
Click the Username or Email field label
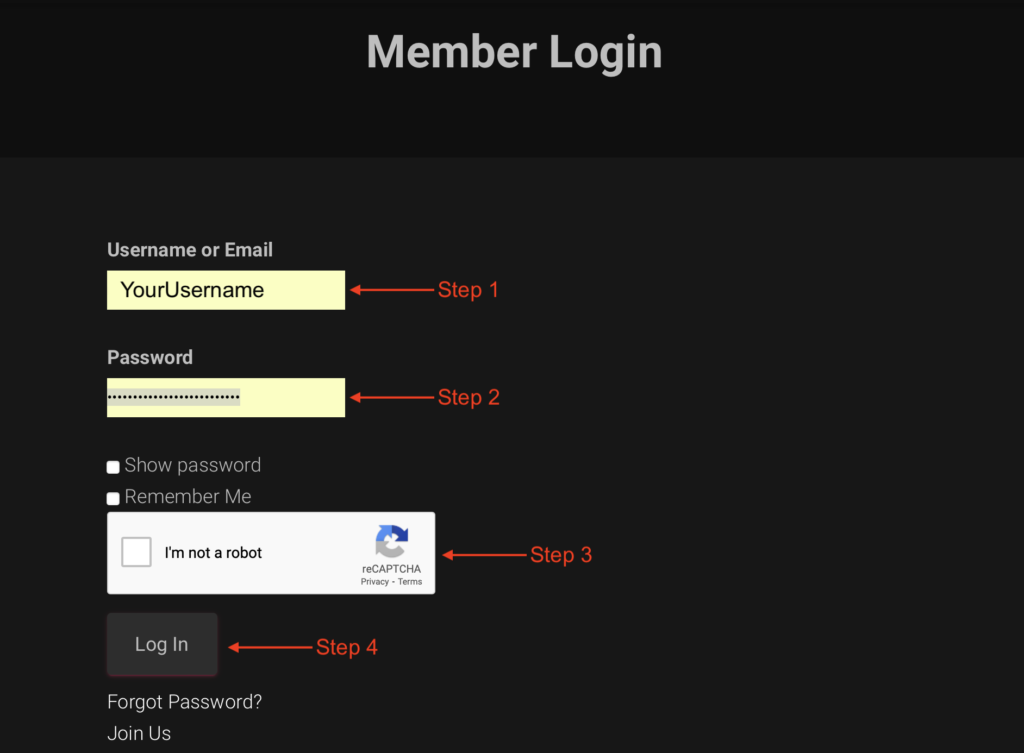click(190, 250)
